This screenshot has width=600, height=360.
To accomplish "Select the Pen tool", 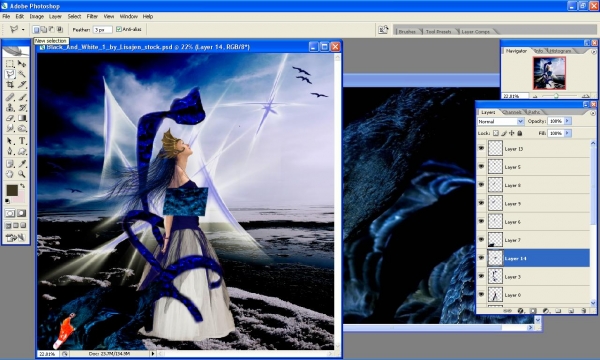I will pos(10,151).
